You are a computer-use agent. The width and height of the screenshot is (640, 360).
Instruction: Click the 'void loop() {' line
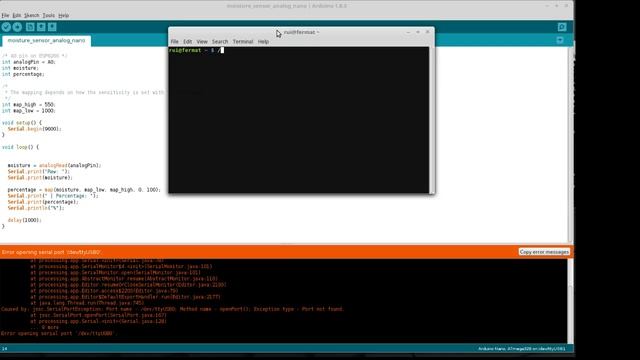(x=20, y=147)
